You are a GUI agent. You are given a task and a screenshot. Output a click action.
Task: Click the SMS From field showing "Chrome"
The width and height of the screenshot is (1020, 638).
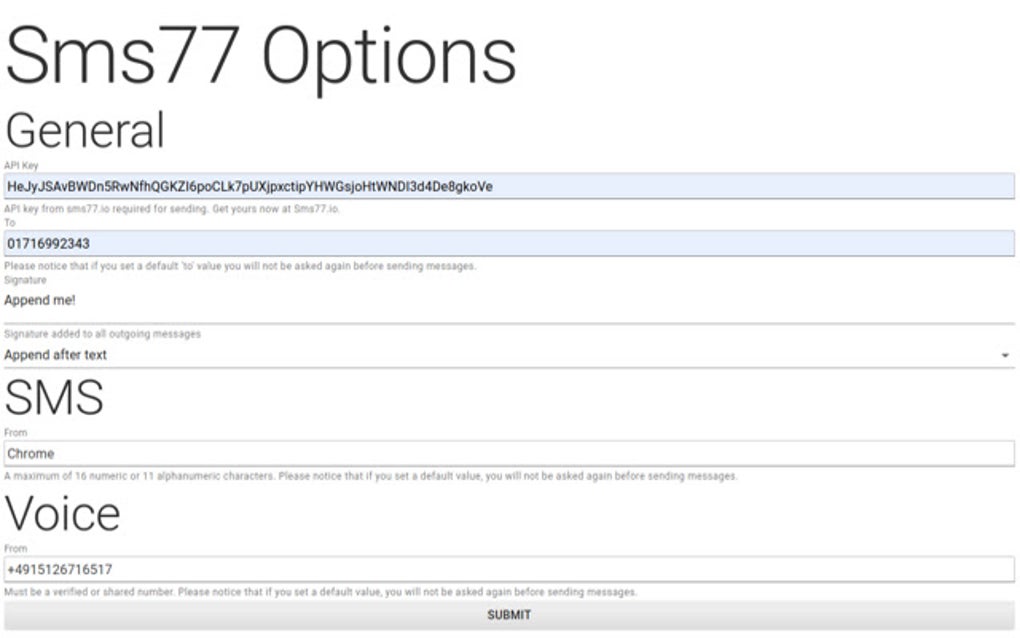coord(500,453)
